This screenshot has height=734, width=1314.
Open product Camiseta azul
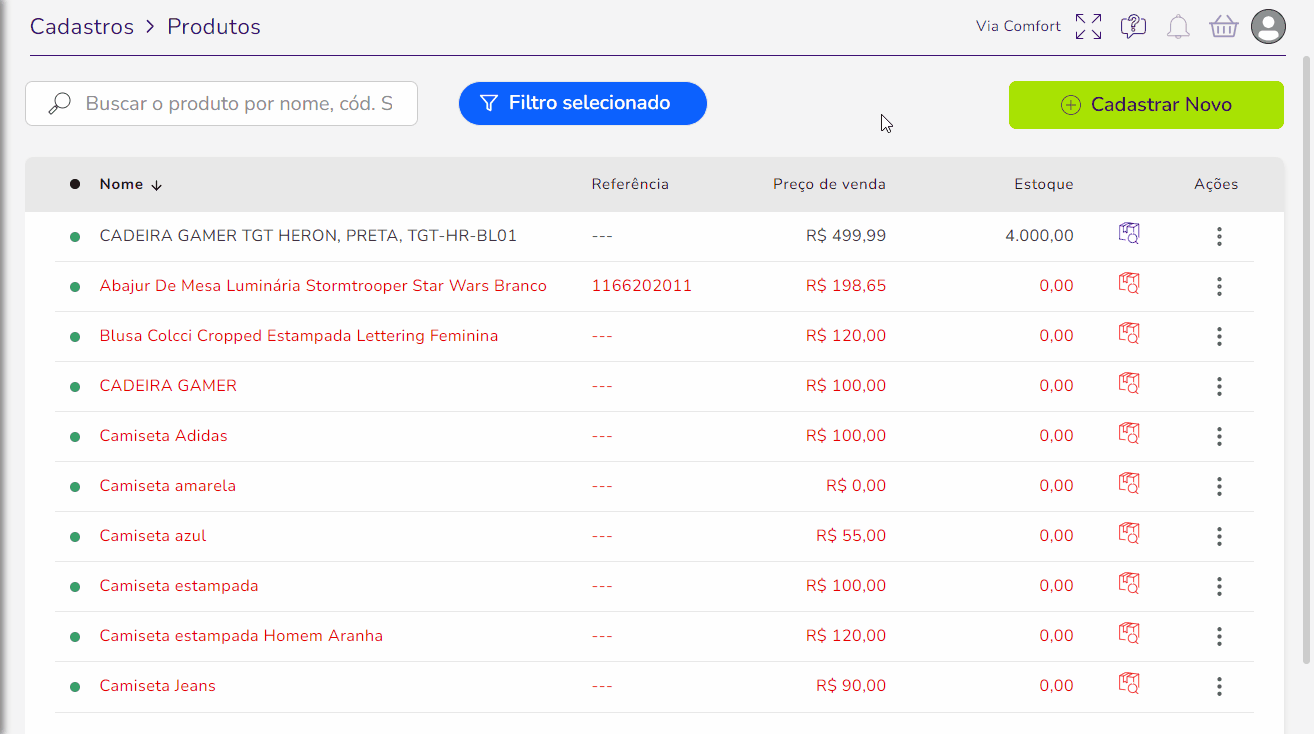pos(153,536)
